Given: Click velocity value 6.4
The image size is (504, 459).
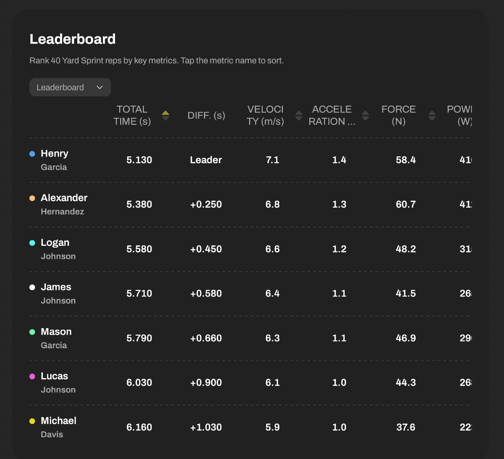Looking at the screenshot, I should point(272,294).
